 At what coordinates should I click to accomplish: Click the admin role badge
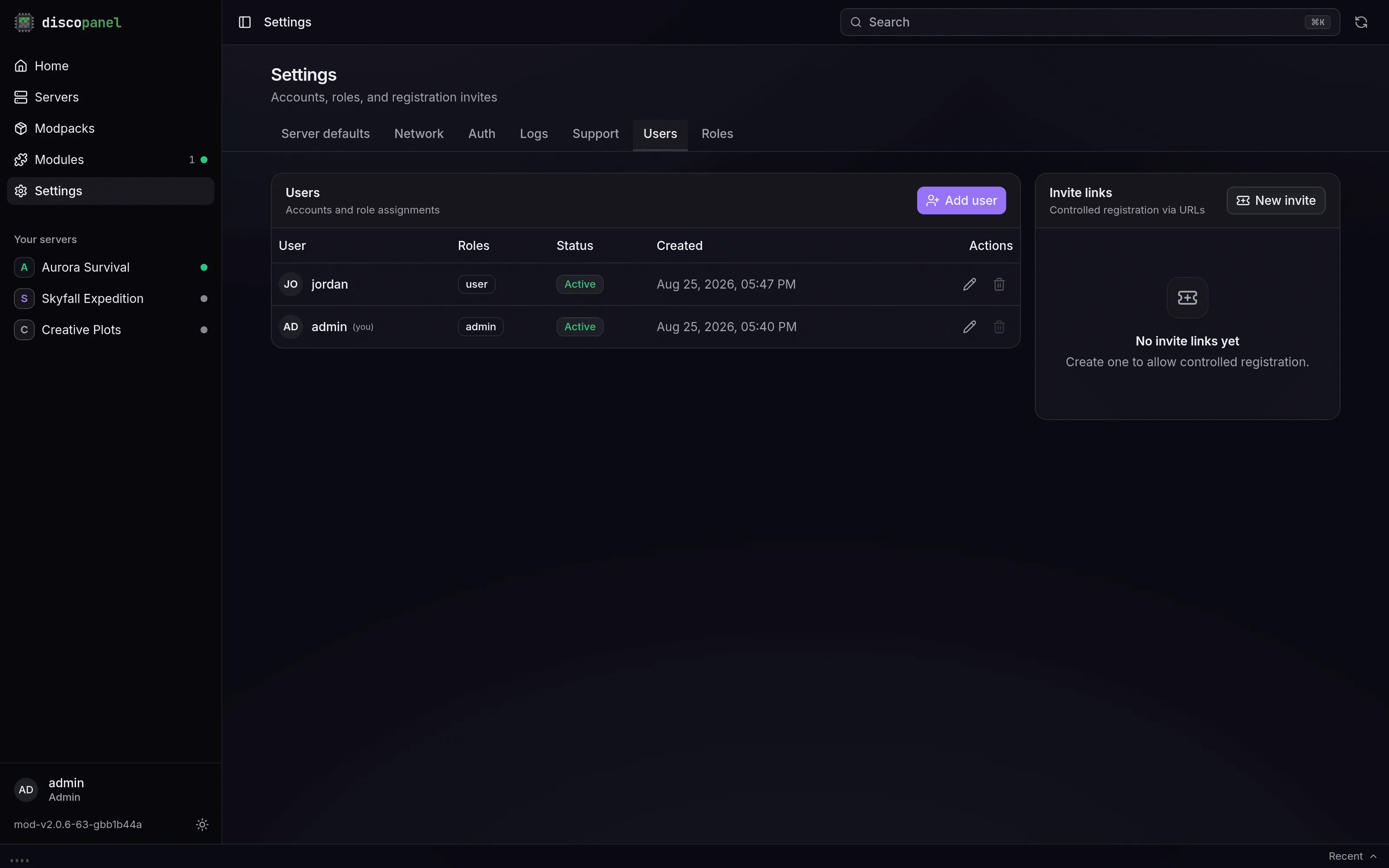tap(481, 327)
